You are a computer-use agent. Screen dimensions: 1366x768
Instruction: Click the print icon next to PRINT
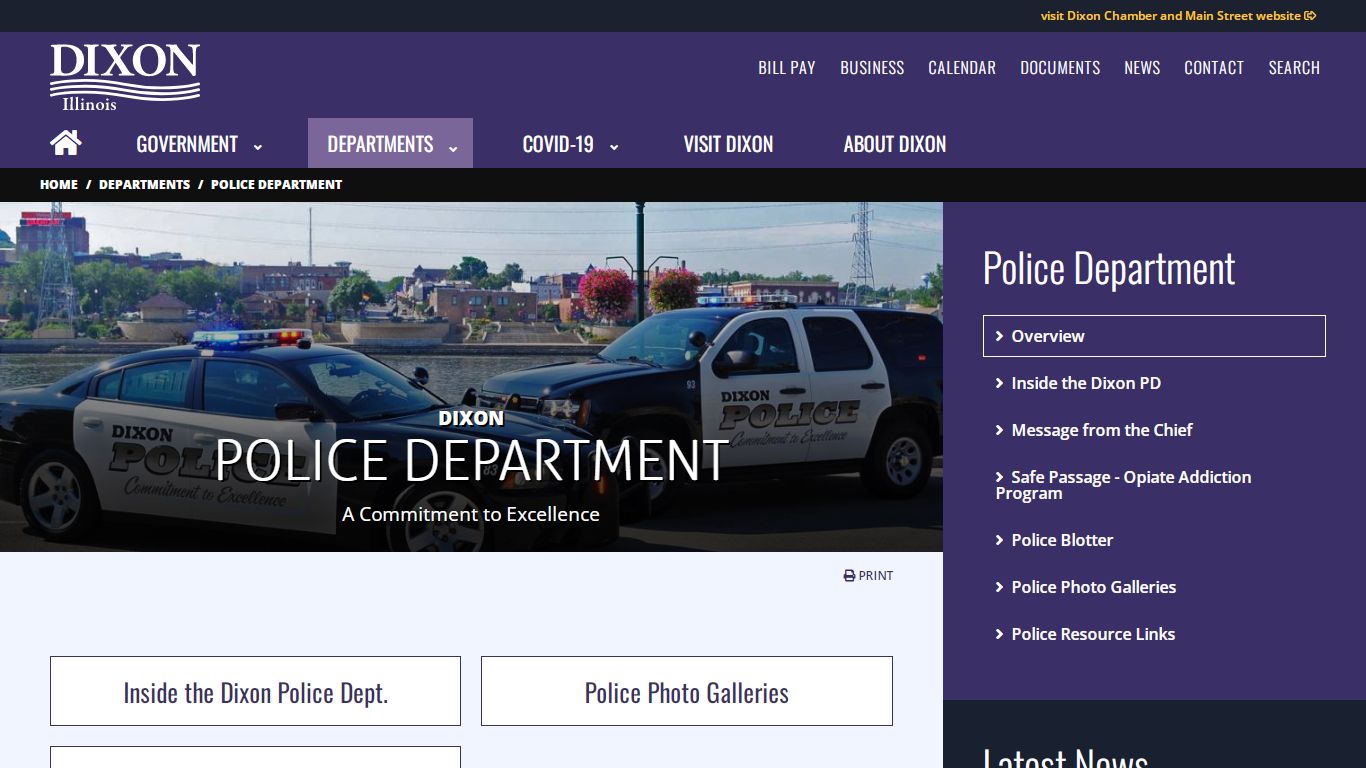pyautogui.click(x=849, y=576)
